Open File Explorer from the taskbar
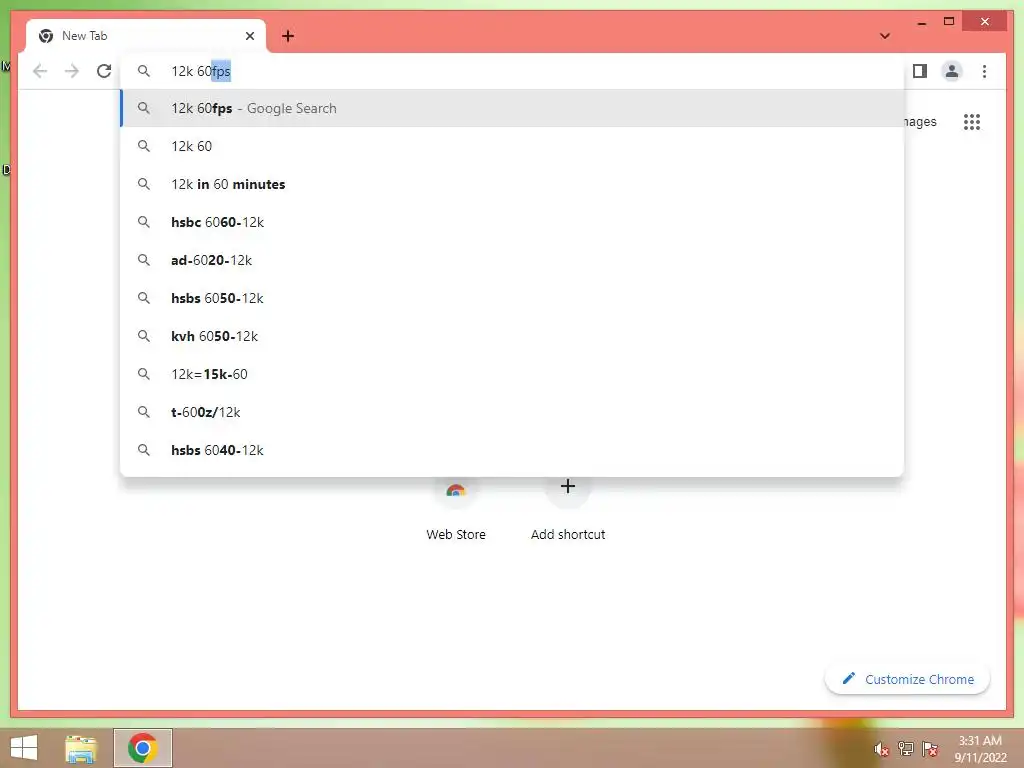Image resolution: width=1024 pixels, height=768 pixels. tap(81, 748)
